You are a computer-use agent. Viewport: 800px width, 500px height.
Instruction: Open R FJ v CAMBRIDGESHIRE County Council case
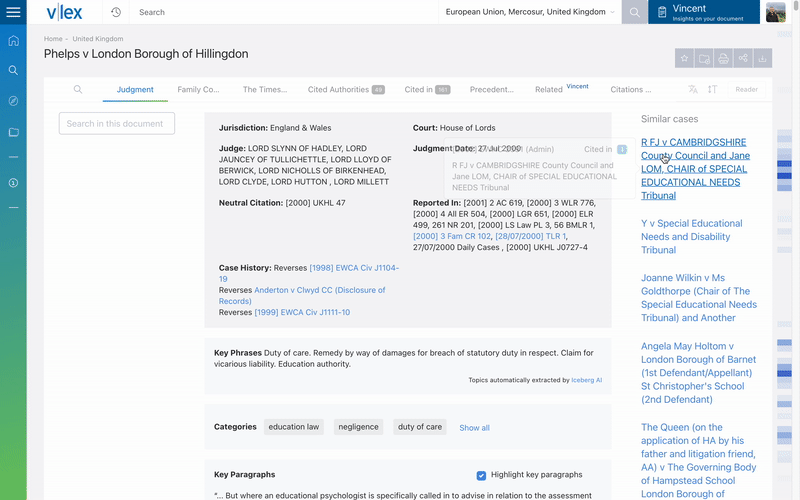(x=694, y=169)
